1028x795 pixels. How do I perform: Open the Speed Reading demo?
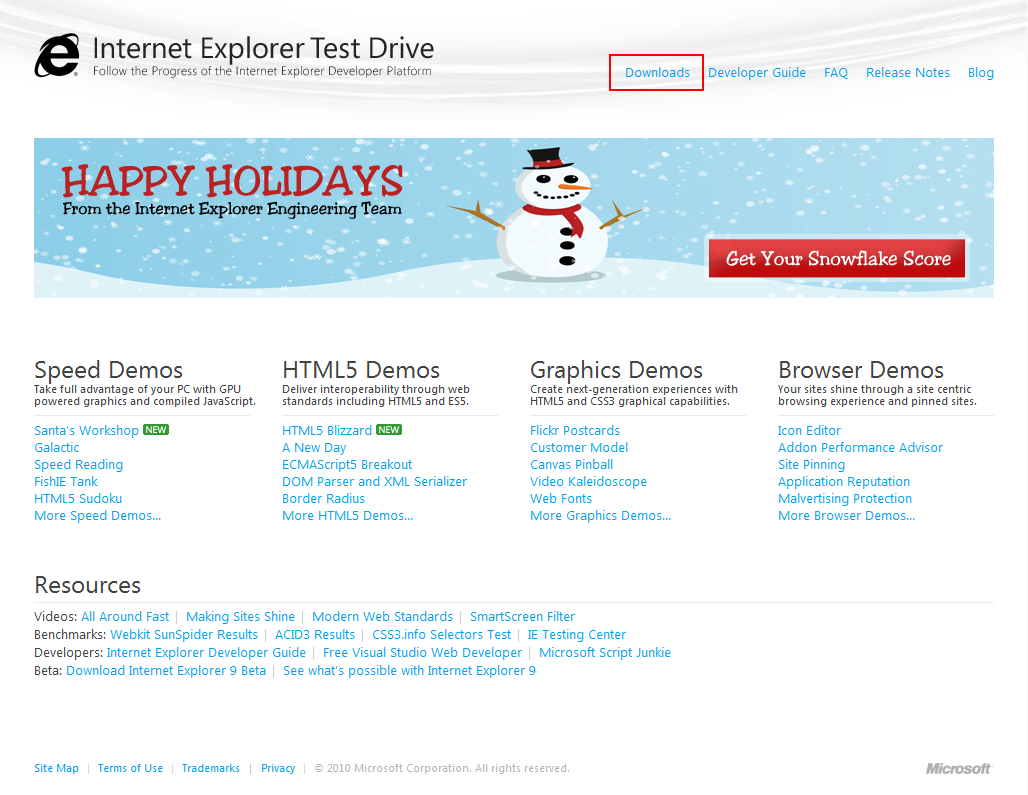coord(79,465)
